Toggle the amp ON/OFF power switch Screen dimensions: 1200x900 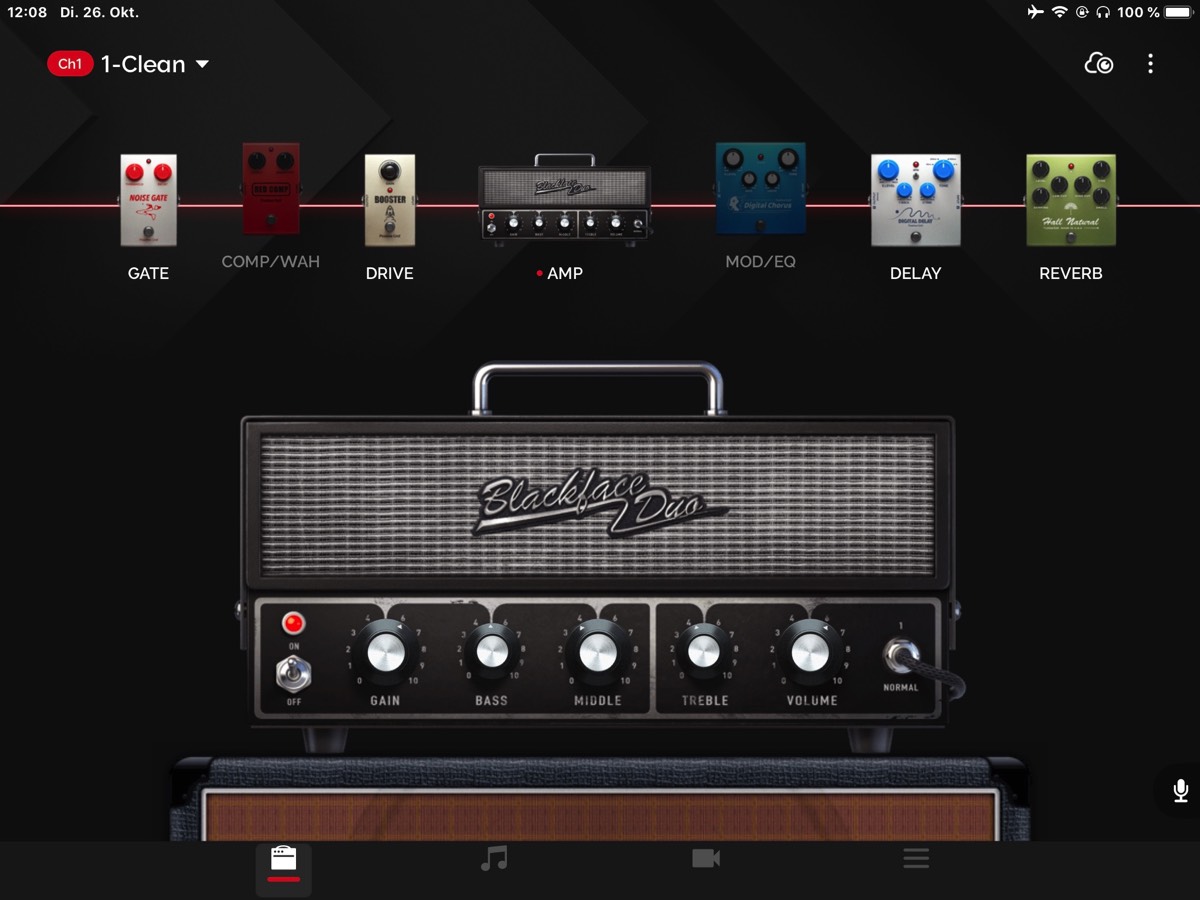(x=293, y=674)
